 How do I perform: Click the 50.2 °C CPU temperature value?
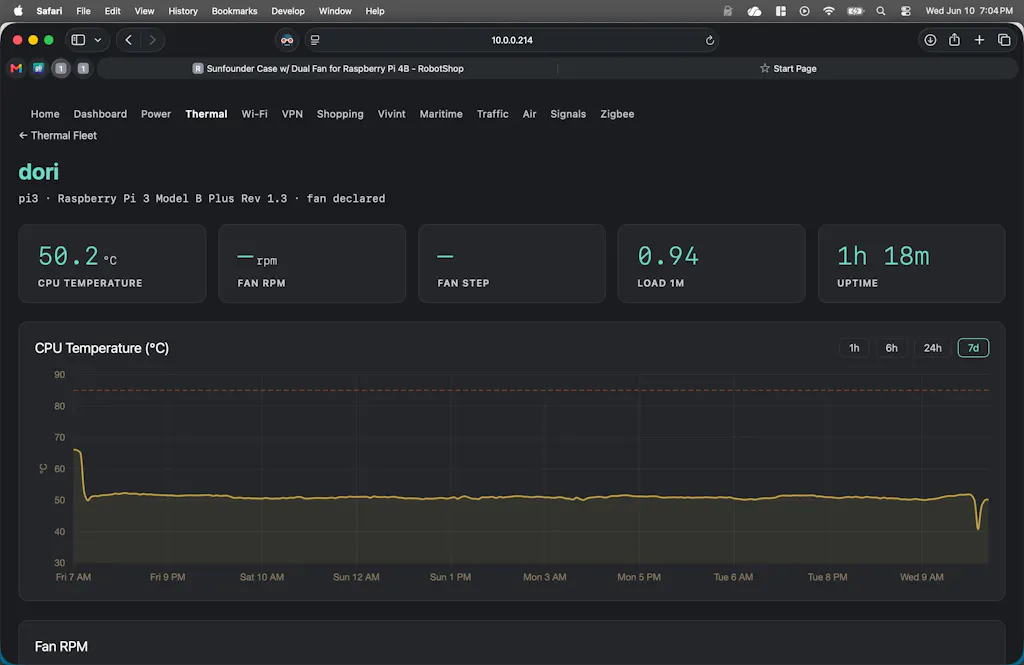pyautogui.click(x=77, y=256)
